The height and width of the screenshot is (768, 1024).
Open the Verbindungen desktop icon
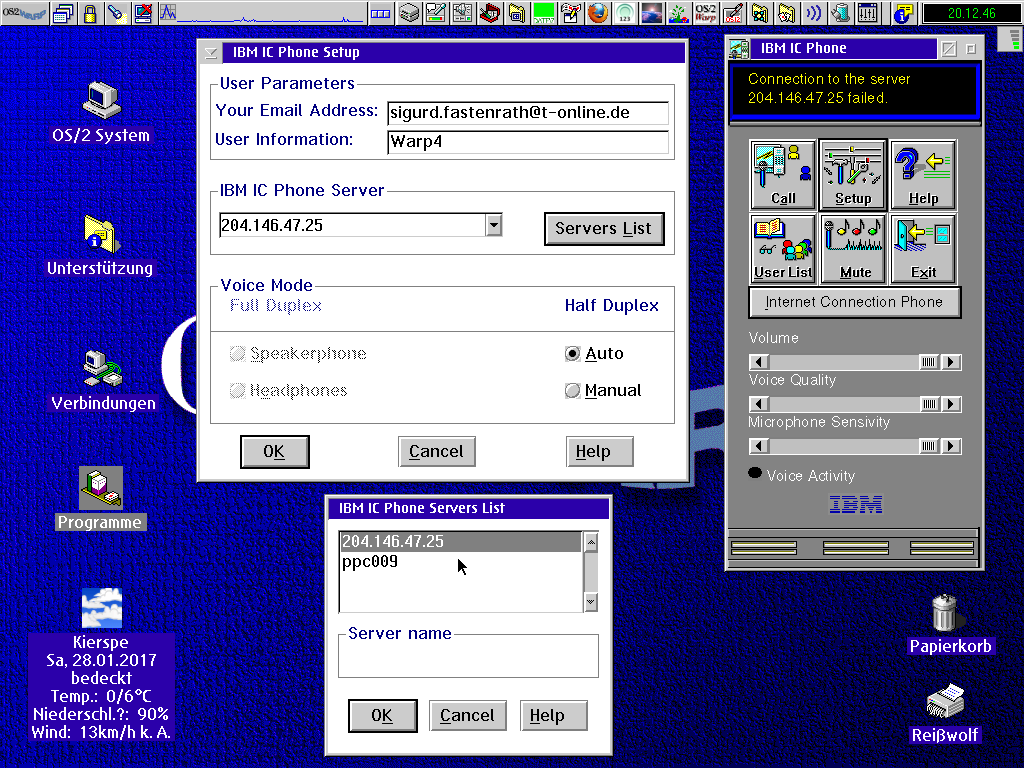point(103,369)
